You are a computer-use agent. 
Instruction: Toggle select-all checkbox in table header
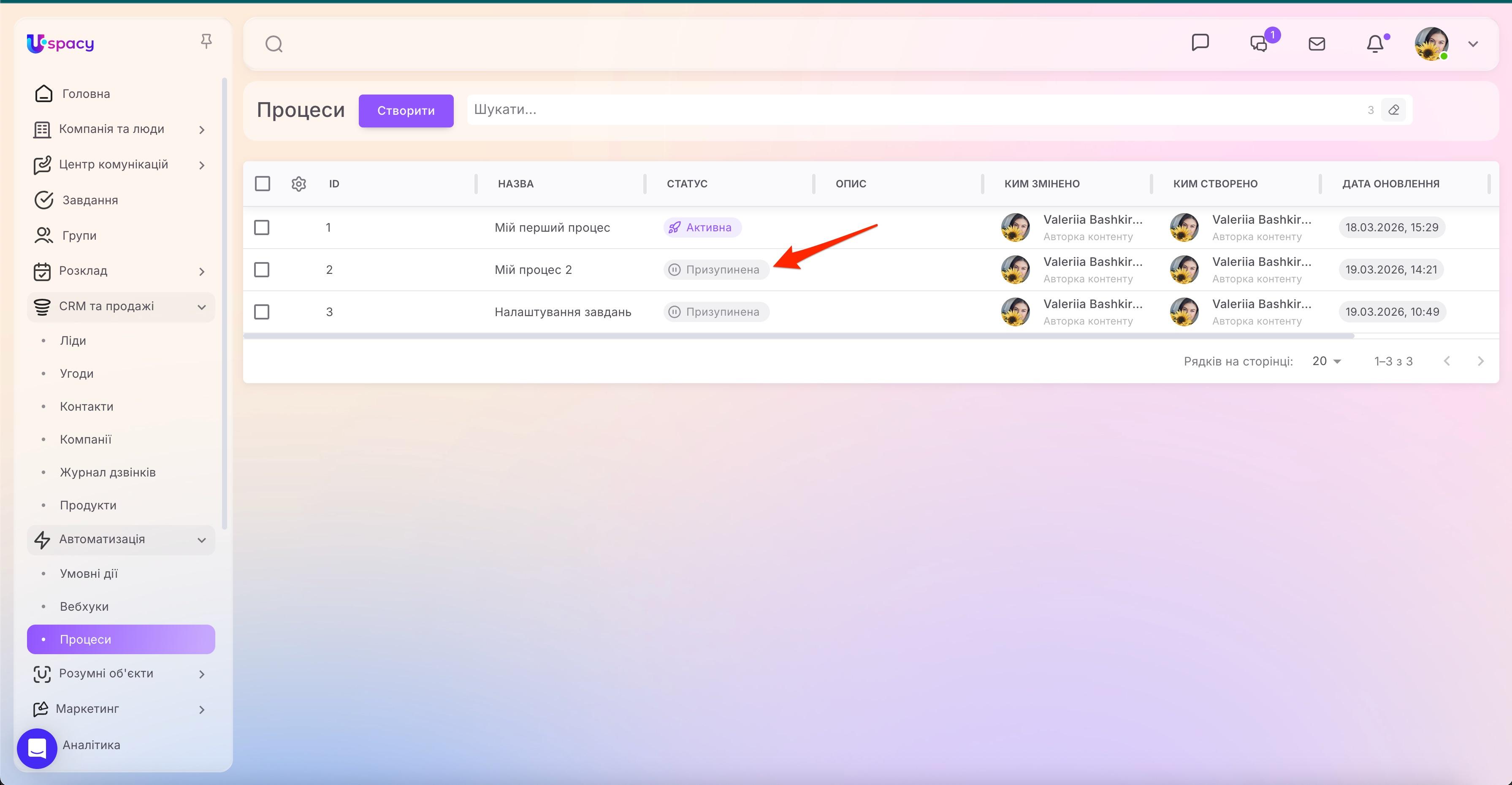point(263,184)
